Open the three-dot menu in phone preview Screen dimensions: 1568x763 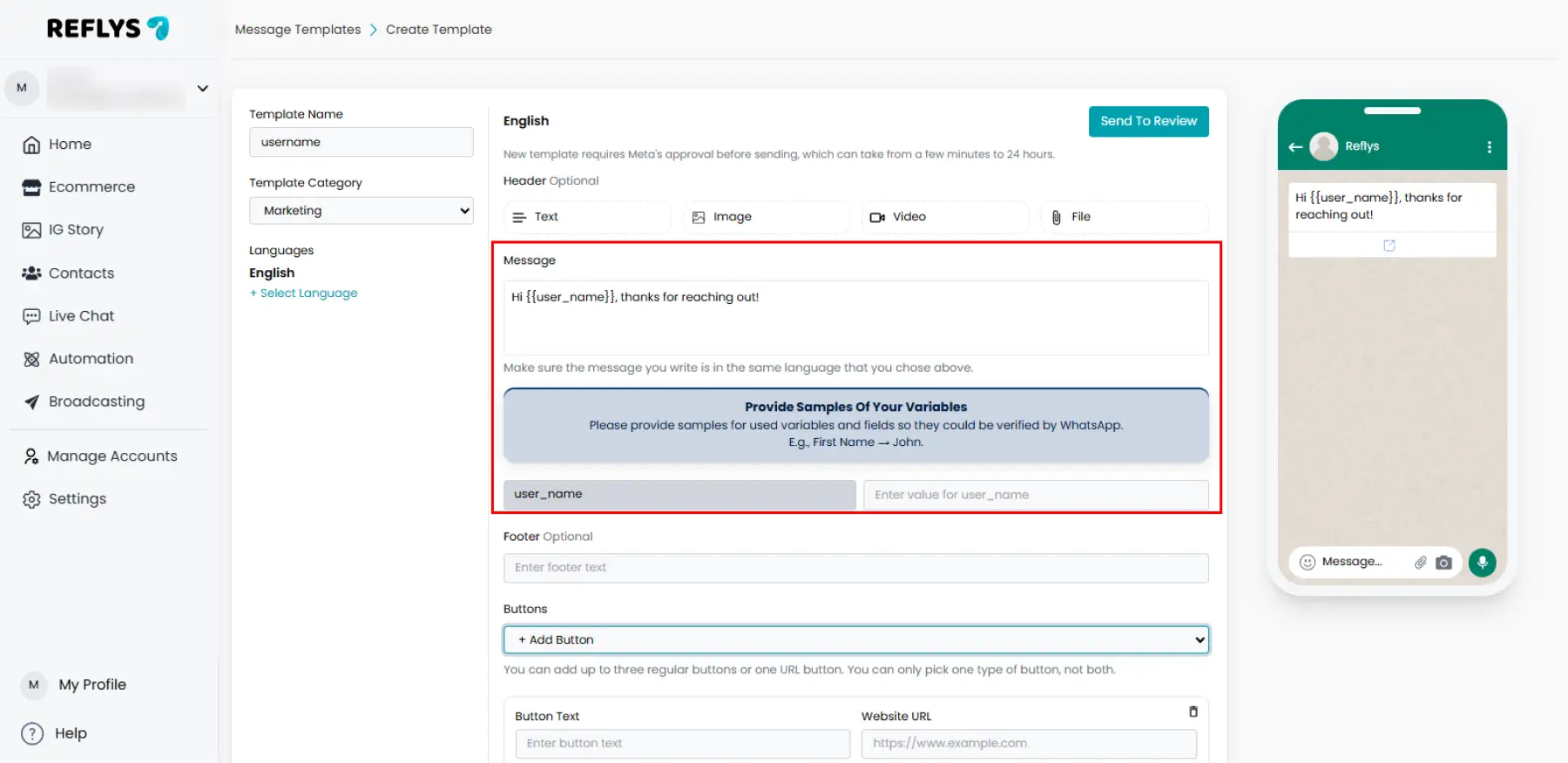point(1489,146)
